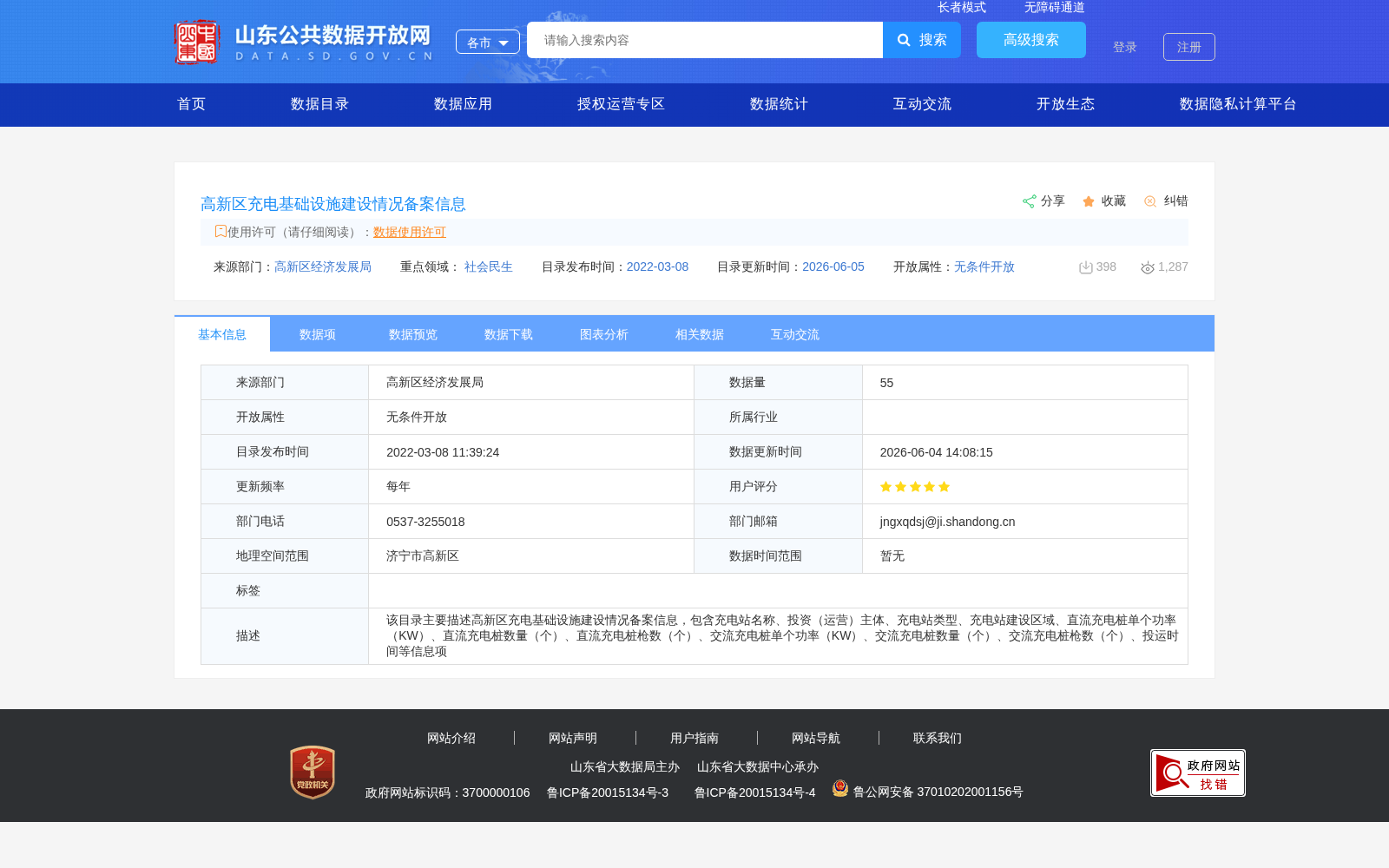This screenshot has height=868, width=1389.
Task: Click source department 高新区经济发展局 link
Action: pos(323,267)
